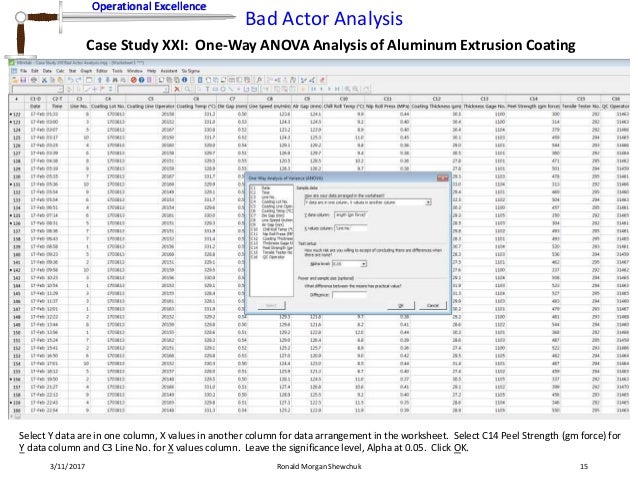The height and width of the screenshot is (479, 638).
Task: Click the Undo arrow icon
Action: pyautogui.click(x=70, y=80)
